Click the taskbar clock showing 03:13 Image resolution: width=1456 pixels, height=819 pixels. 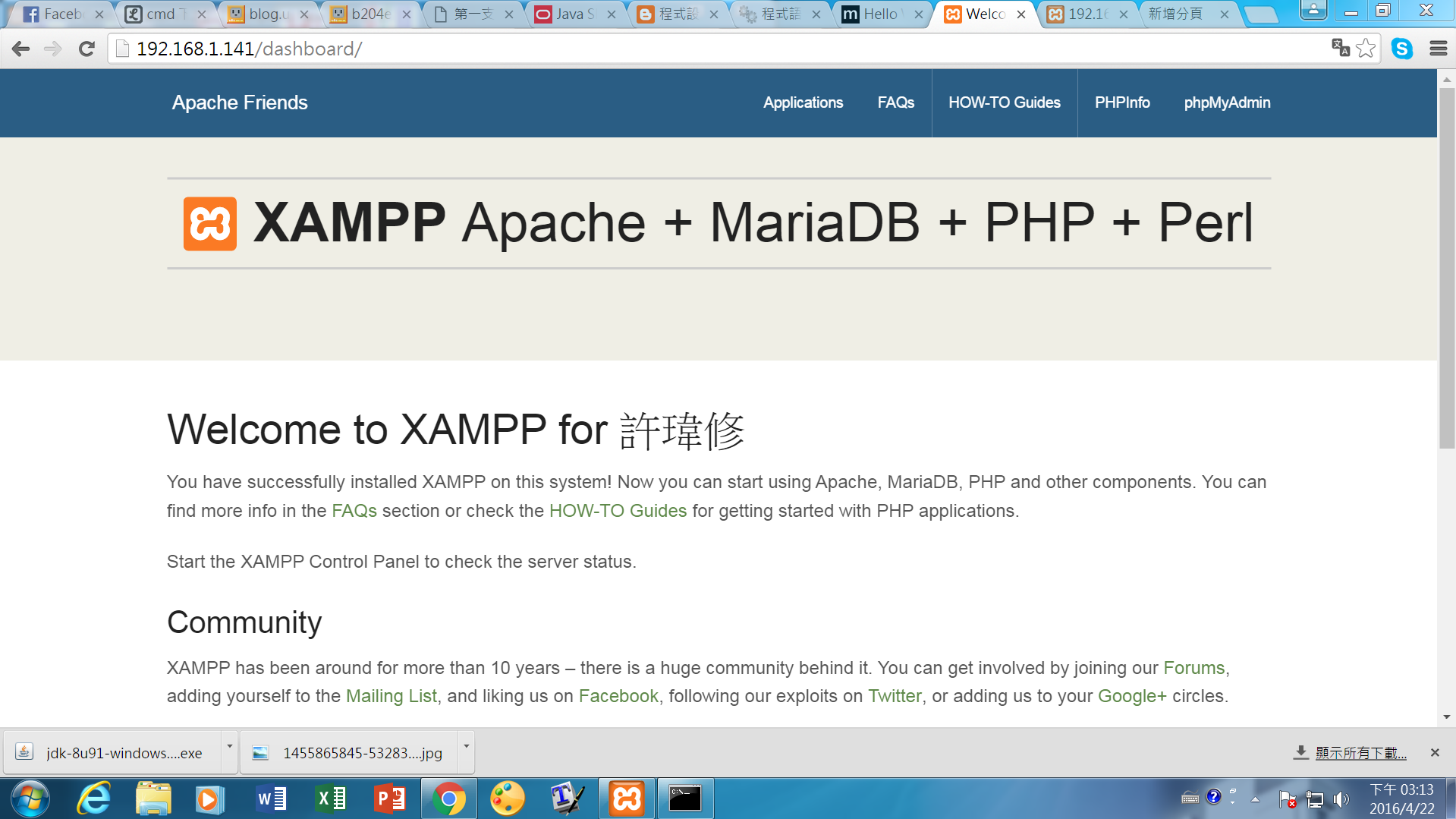(x=1401, y=799)
